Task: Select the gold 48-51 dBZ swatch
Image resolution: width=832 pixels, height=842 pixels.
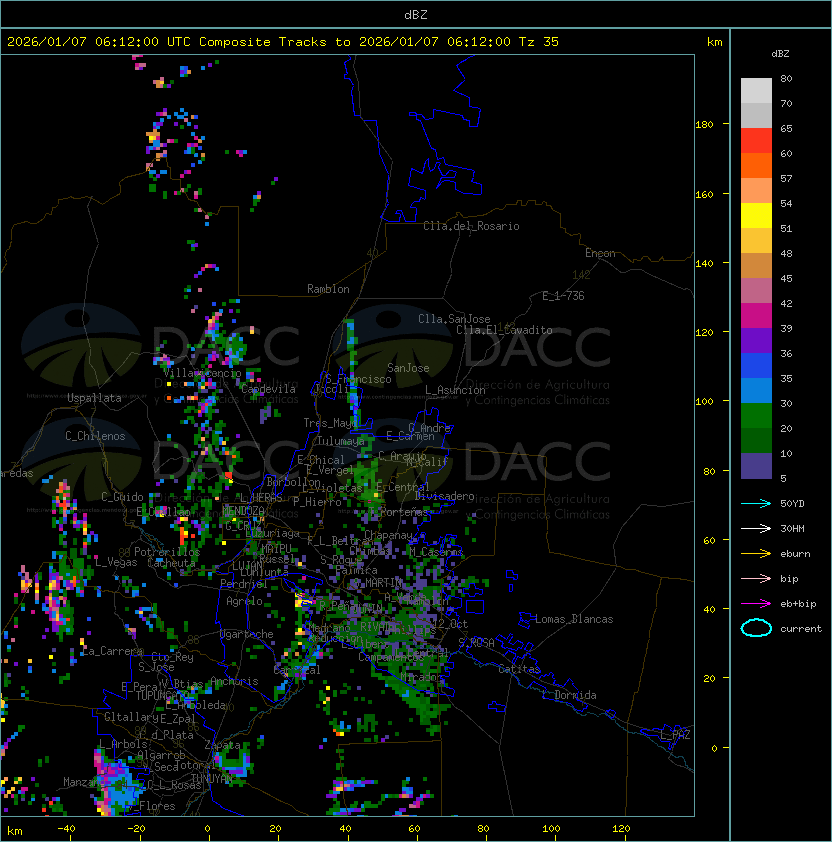Action: click(x=756, y=241)
